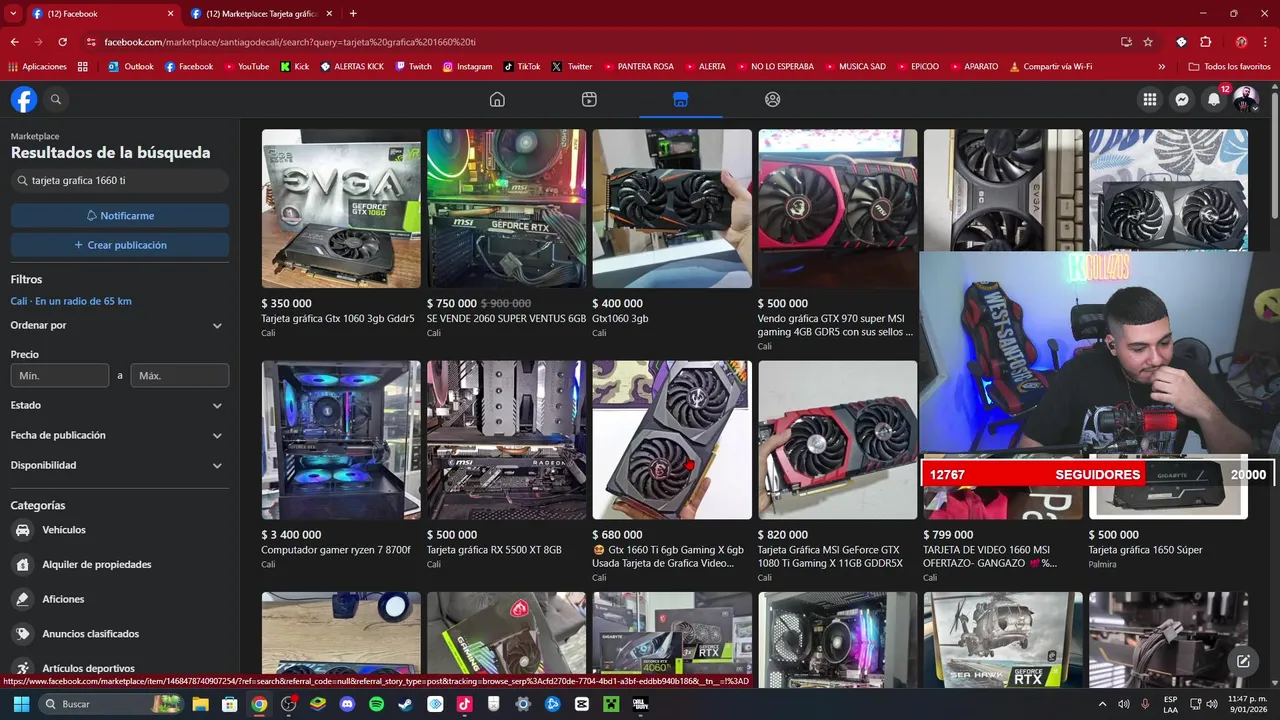Open the Gtx1060 3gb $400 000 thumbnail
This screenshot has width=1280, height=720.
click(672, 208)
